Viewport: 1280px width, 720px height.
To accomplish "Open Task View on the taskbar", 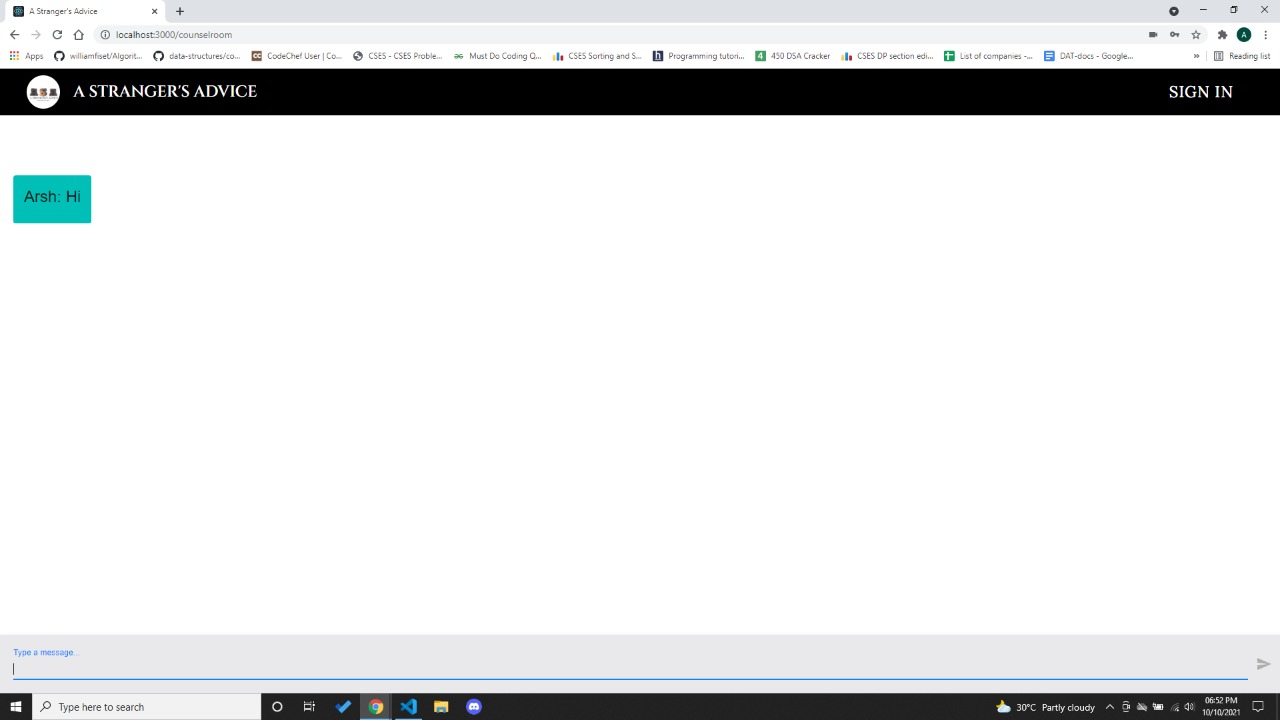I will click(309, 707).
